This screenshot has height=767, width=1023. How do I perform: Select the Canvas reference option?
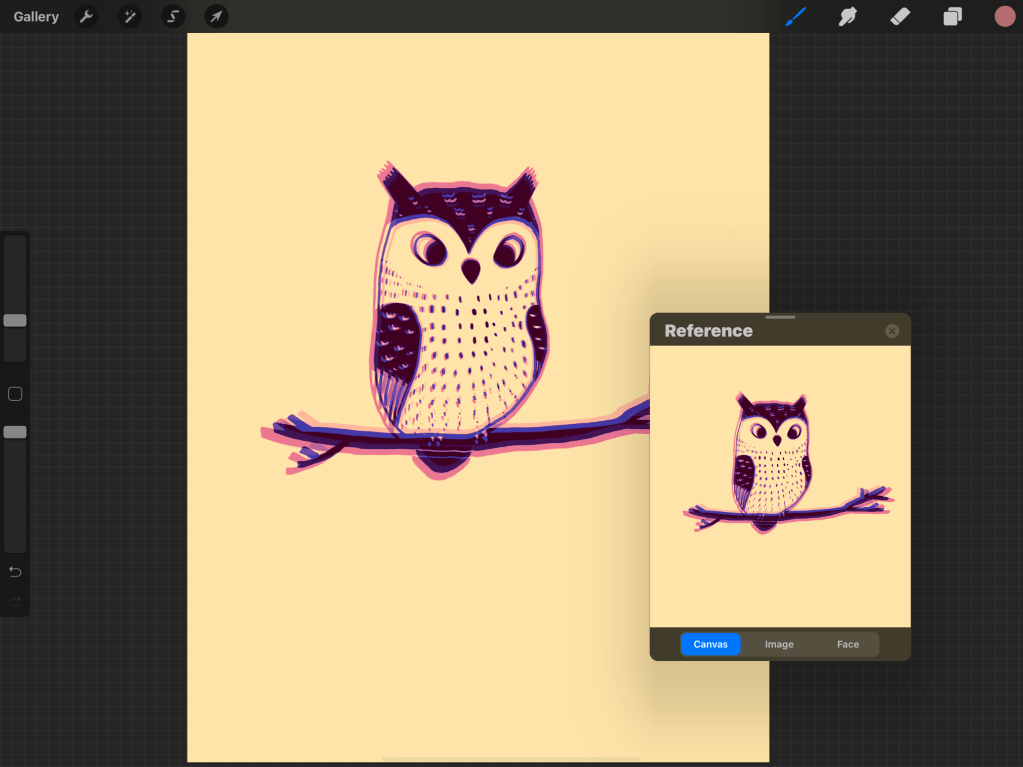coord(710,645)
